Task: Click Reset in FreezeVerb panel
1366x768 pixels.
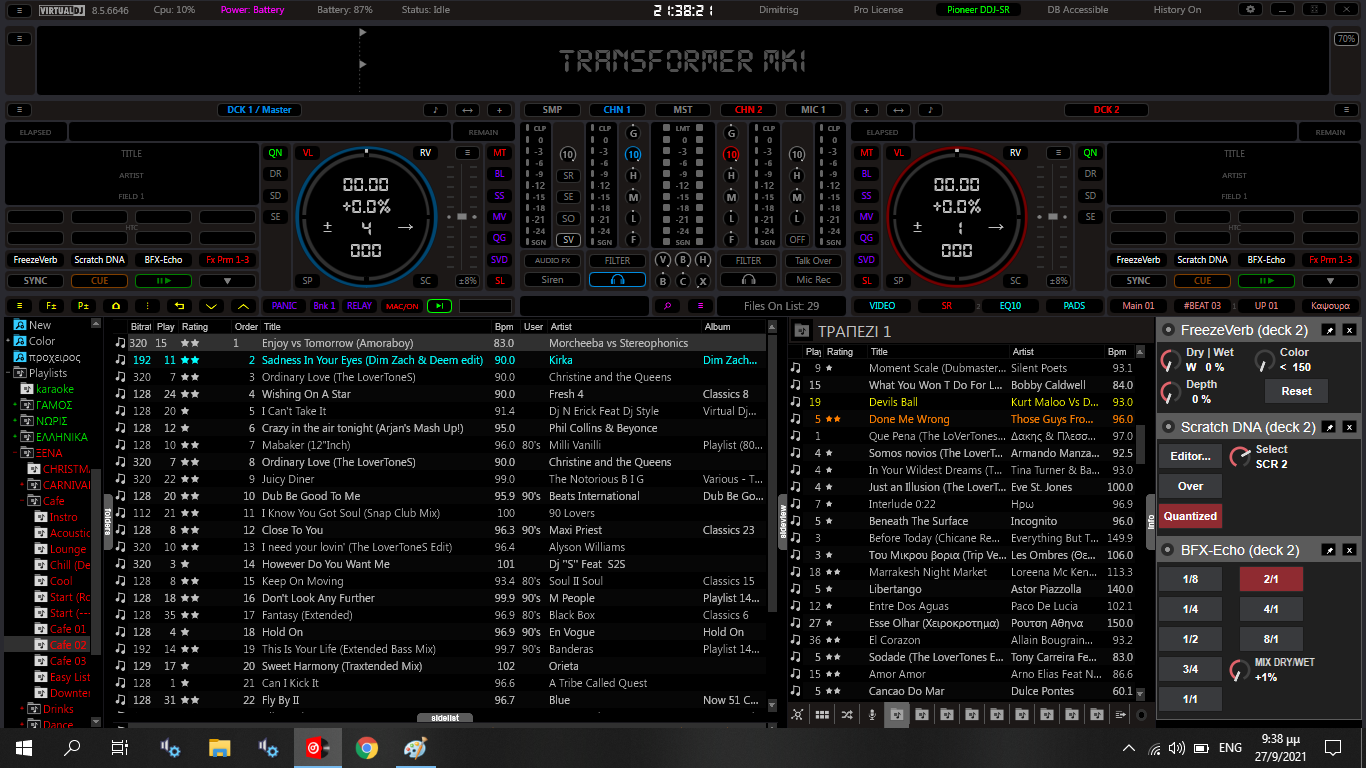Action: click(x=1296, y=391)
